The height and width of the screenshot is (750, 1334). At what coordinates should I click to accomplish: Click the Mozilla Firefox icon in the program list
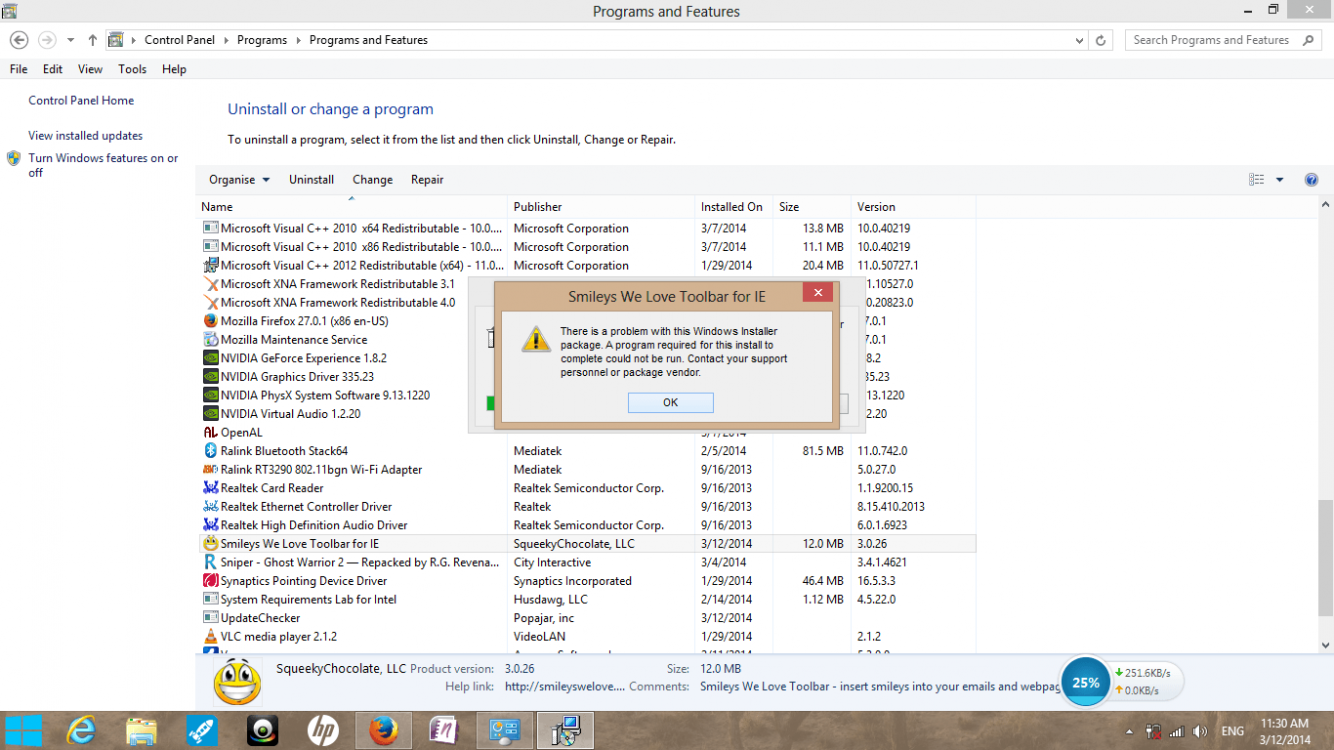coord(210,320)
